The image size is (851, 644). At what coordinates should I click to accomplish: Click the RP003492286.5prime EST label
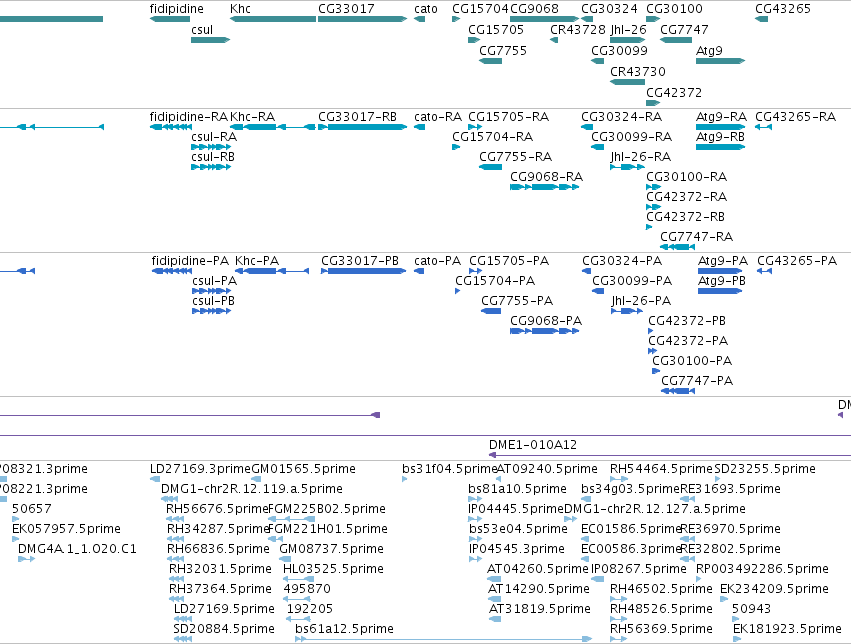coord(762,569)
